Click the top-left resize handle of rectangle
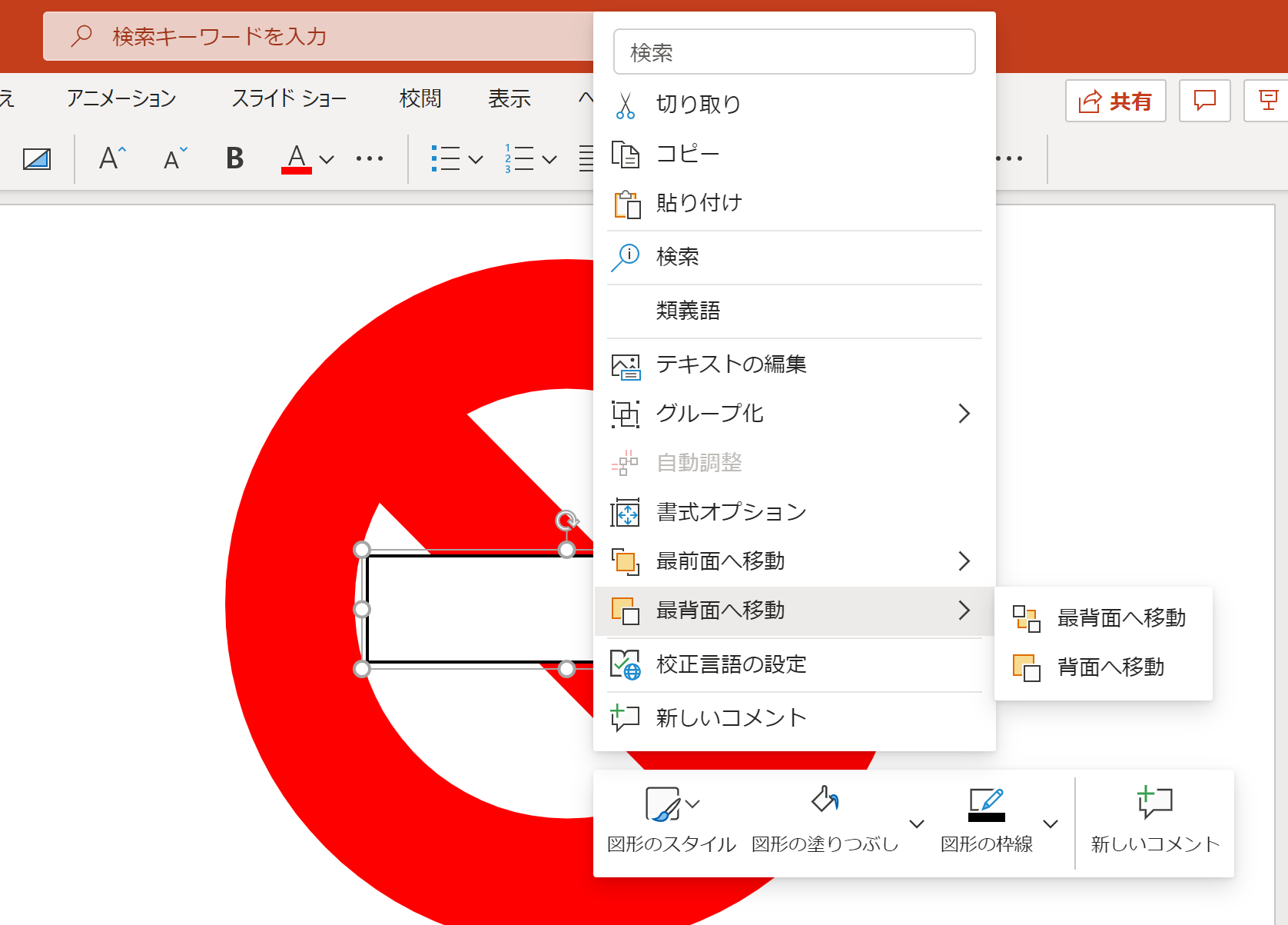 [361, 550]
